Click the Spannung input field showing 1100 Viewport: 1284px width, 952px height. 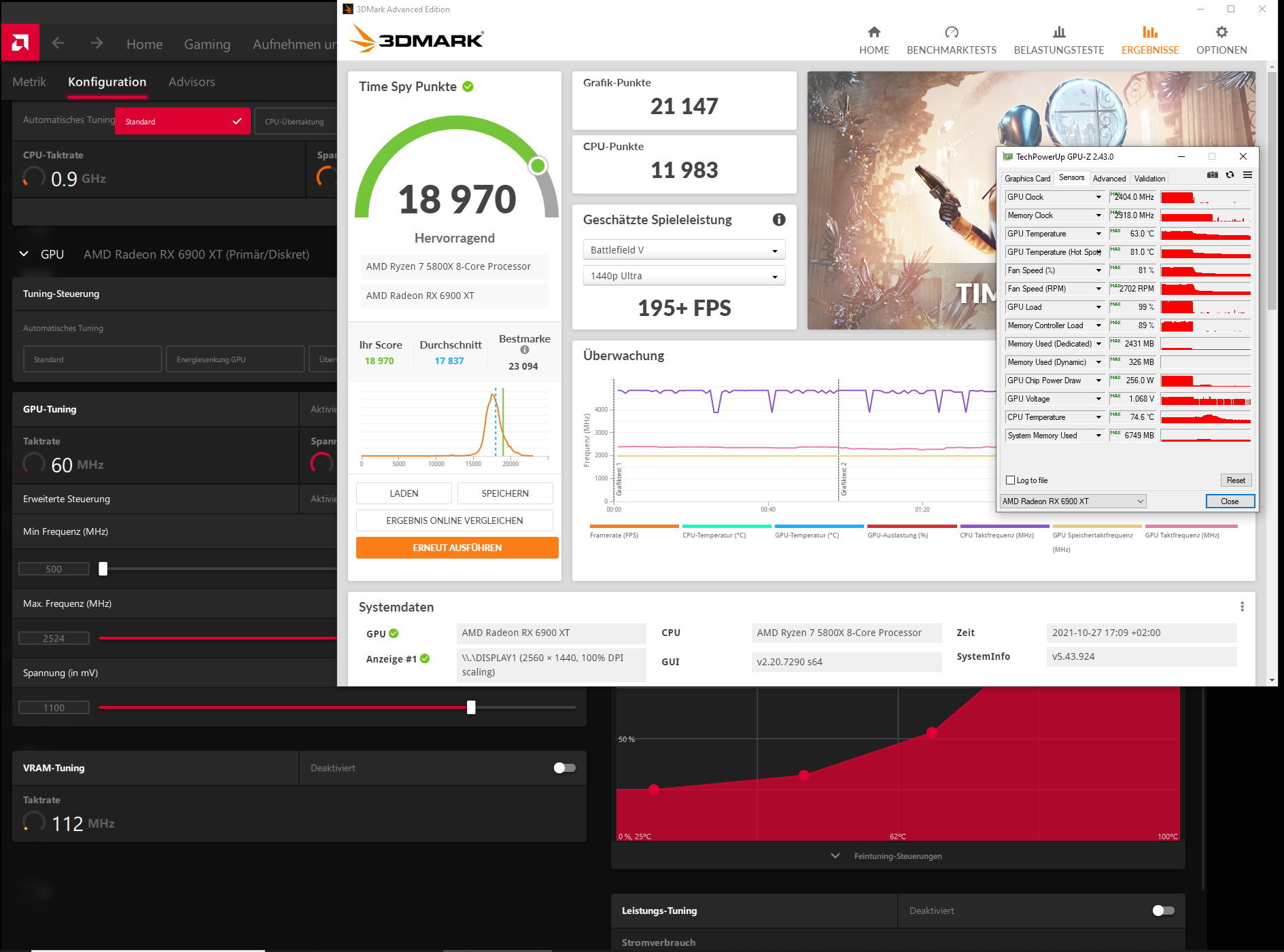[x=54, y=707]
